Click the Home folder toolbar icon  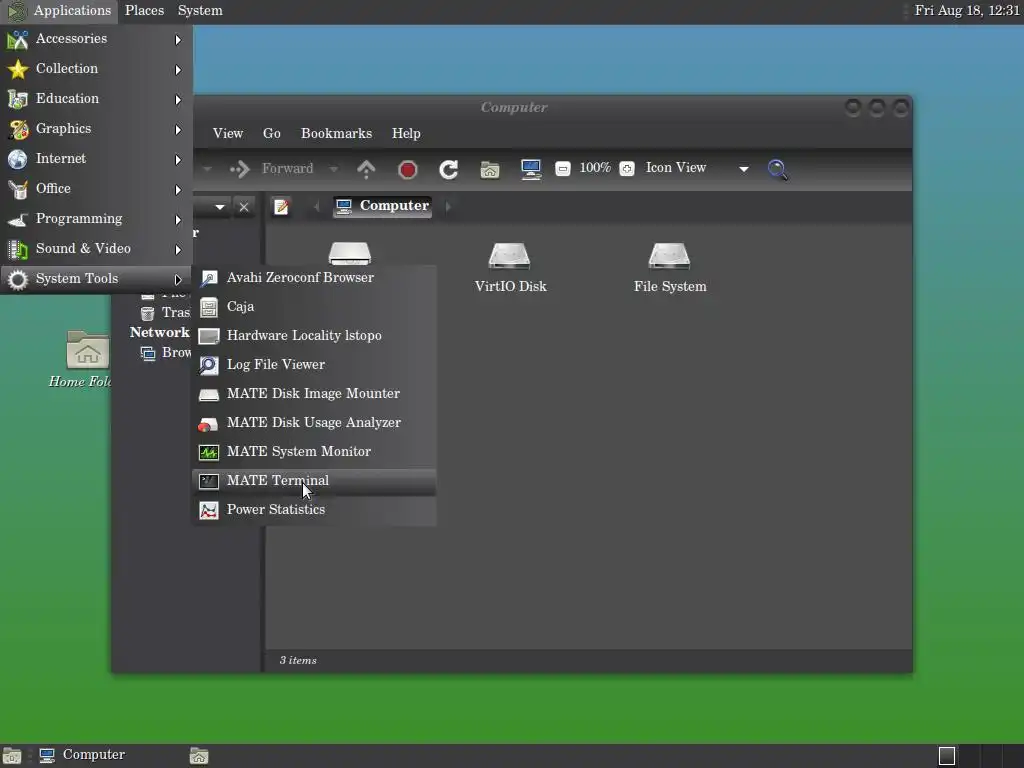coord(490,170)
